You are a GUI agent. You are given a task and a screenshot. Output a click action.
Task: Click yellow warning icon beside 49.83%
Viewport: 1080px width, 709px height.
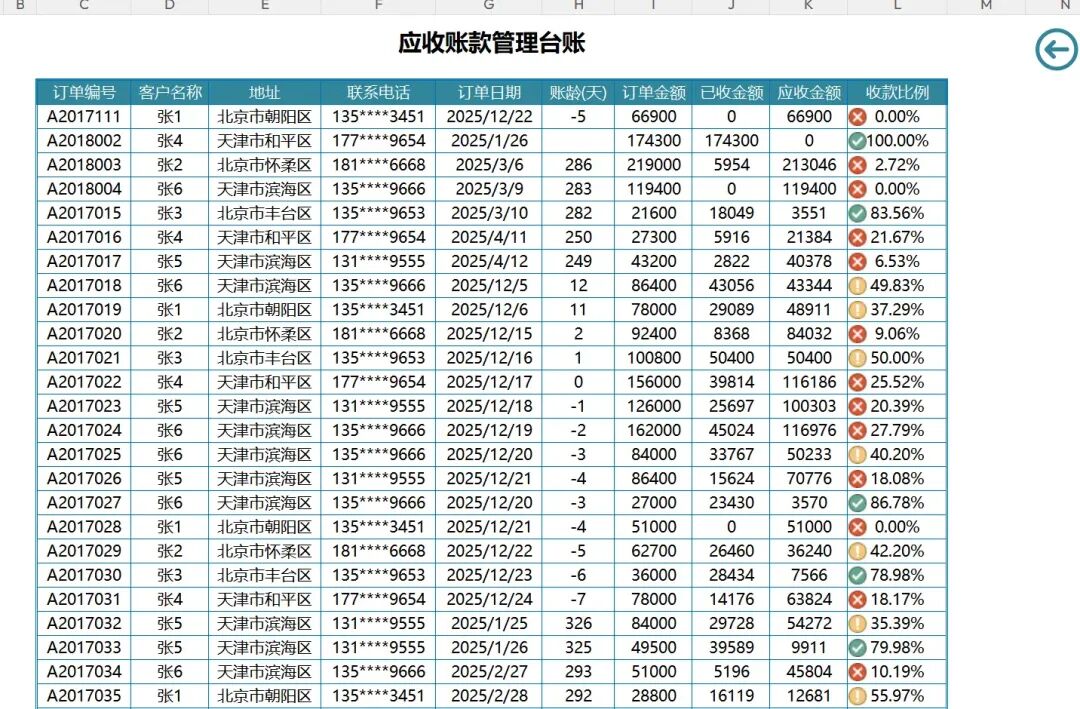click(857, 286)
